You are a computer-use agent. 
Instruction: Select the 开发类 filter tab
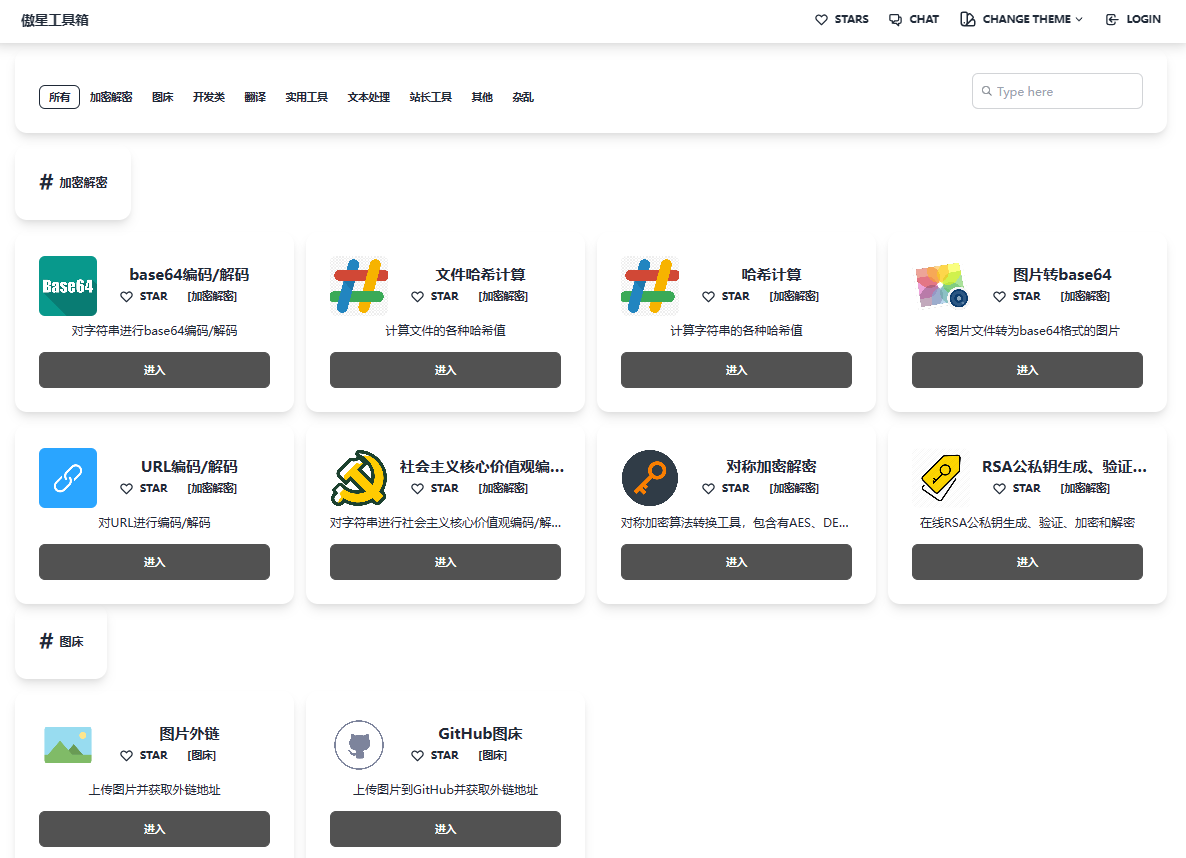point(209,97)
